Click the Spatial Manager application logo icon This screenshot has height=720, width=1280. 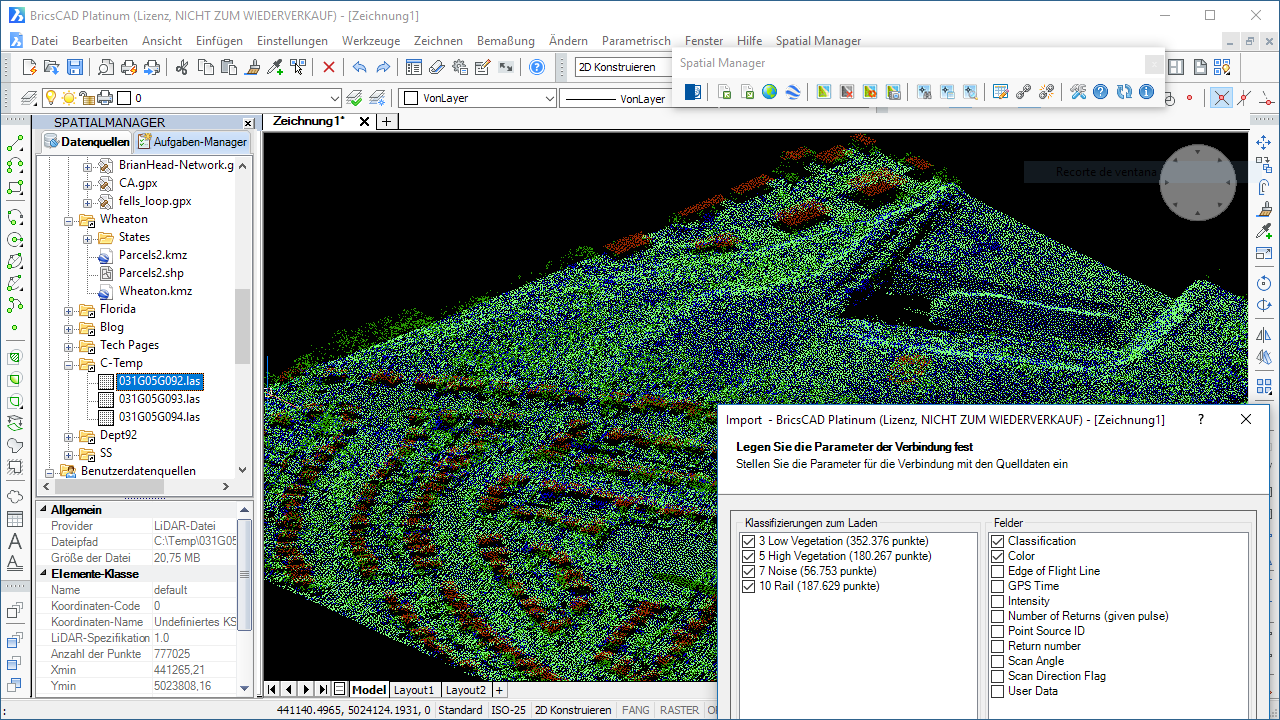pos(691,91)
